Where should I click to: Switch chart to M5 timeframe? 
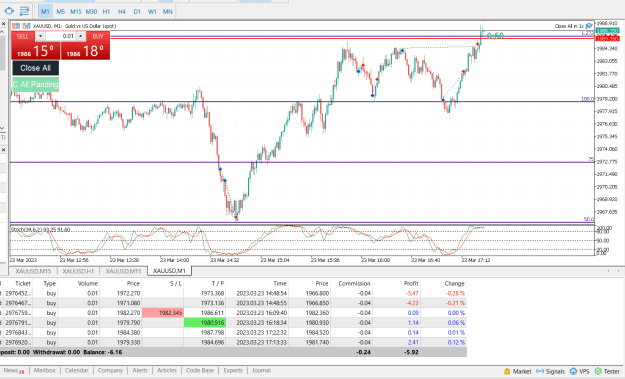click(60, 12)
